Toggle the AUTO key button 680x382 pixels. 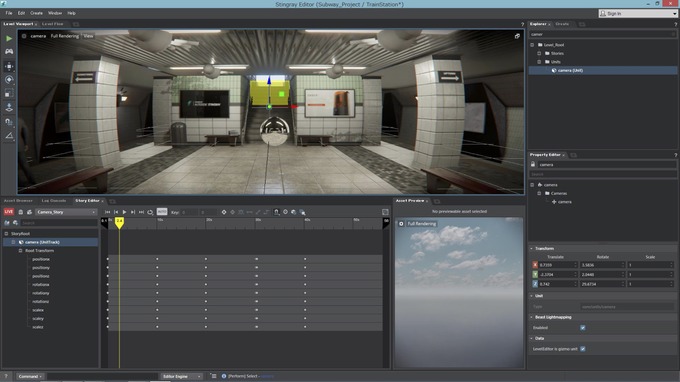[162, 212]
